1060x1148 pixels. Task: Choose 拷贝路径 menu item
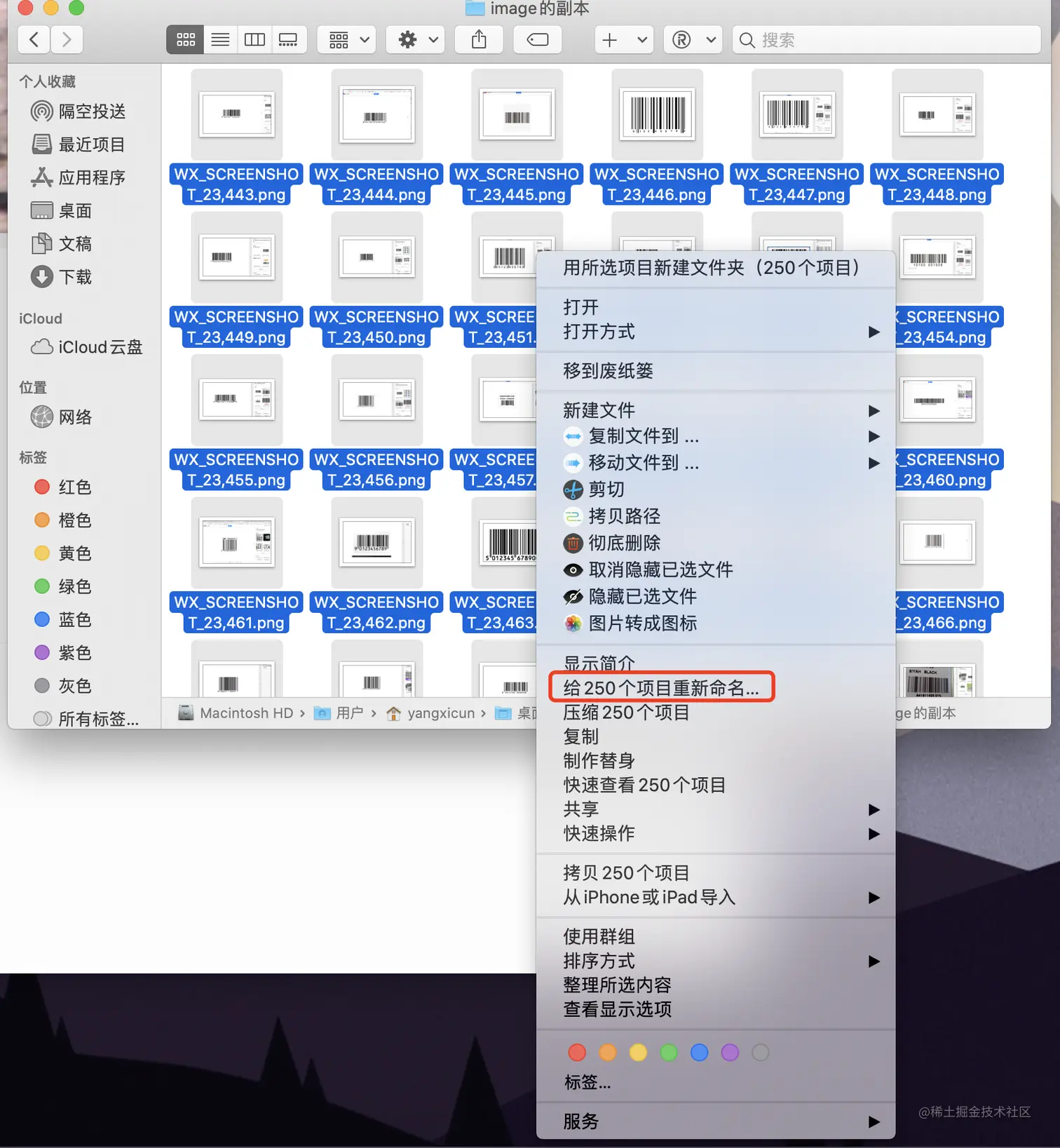pos(716,516)
